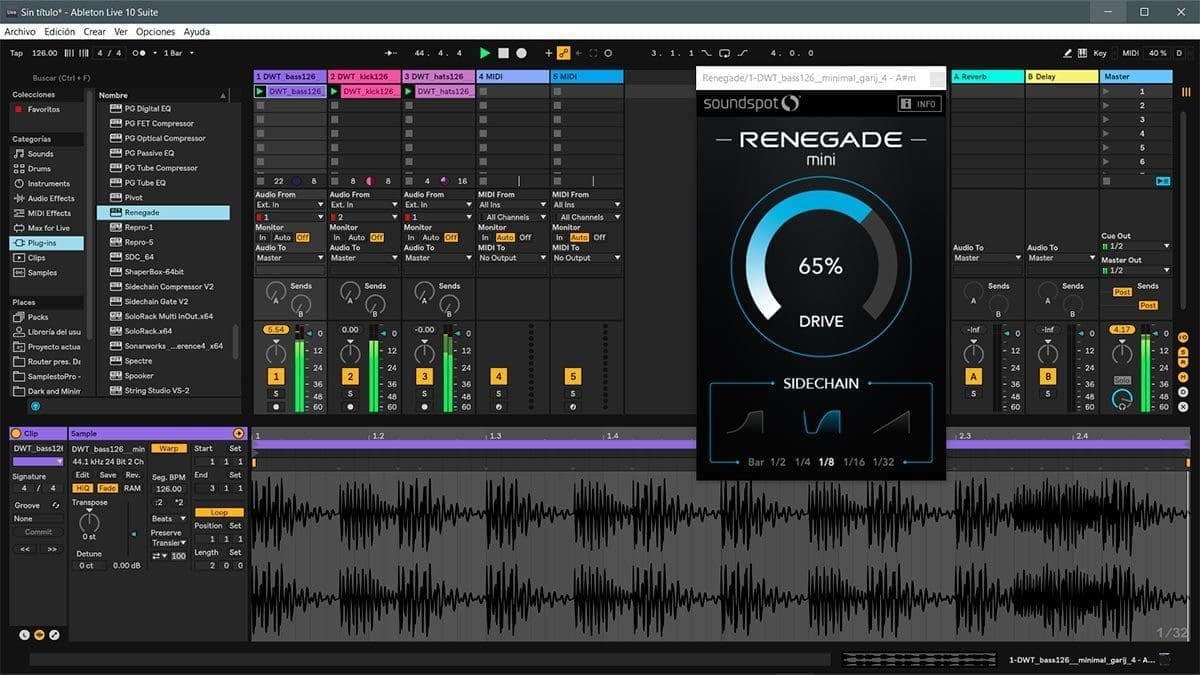Open the clip color dropdown in Clip box
1200x675 pixels.
[39, 461]
